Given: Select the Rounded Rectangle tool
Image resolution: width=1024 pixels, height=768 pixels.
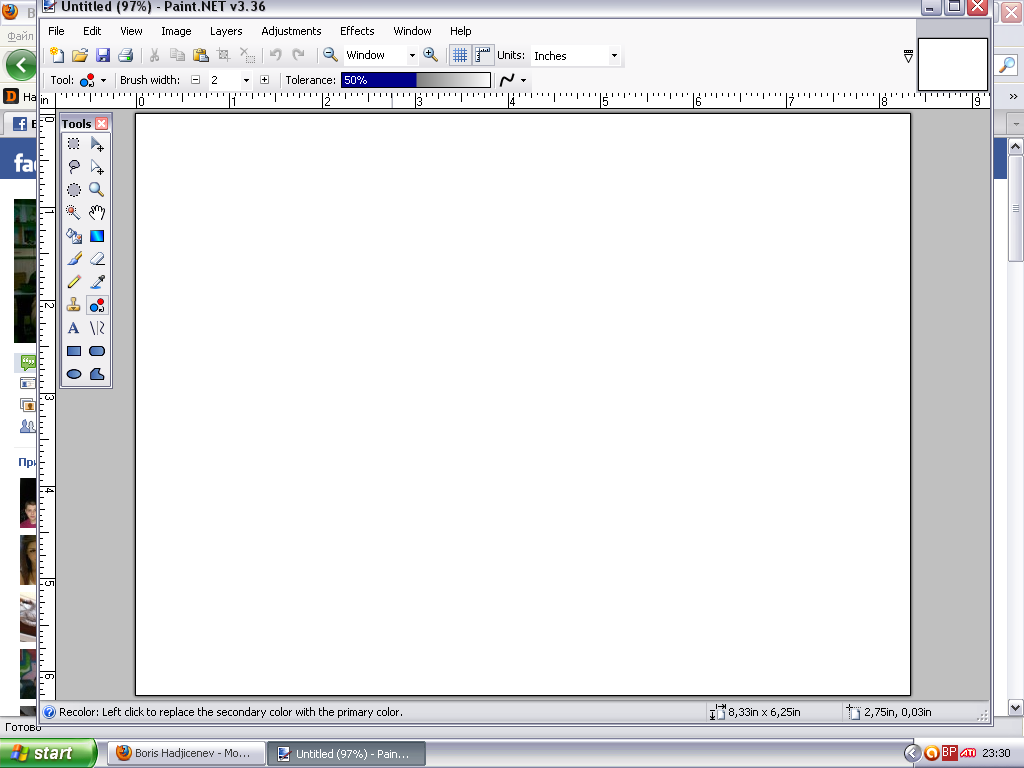Looking at the screenshot, I should point(97,351).
